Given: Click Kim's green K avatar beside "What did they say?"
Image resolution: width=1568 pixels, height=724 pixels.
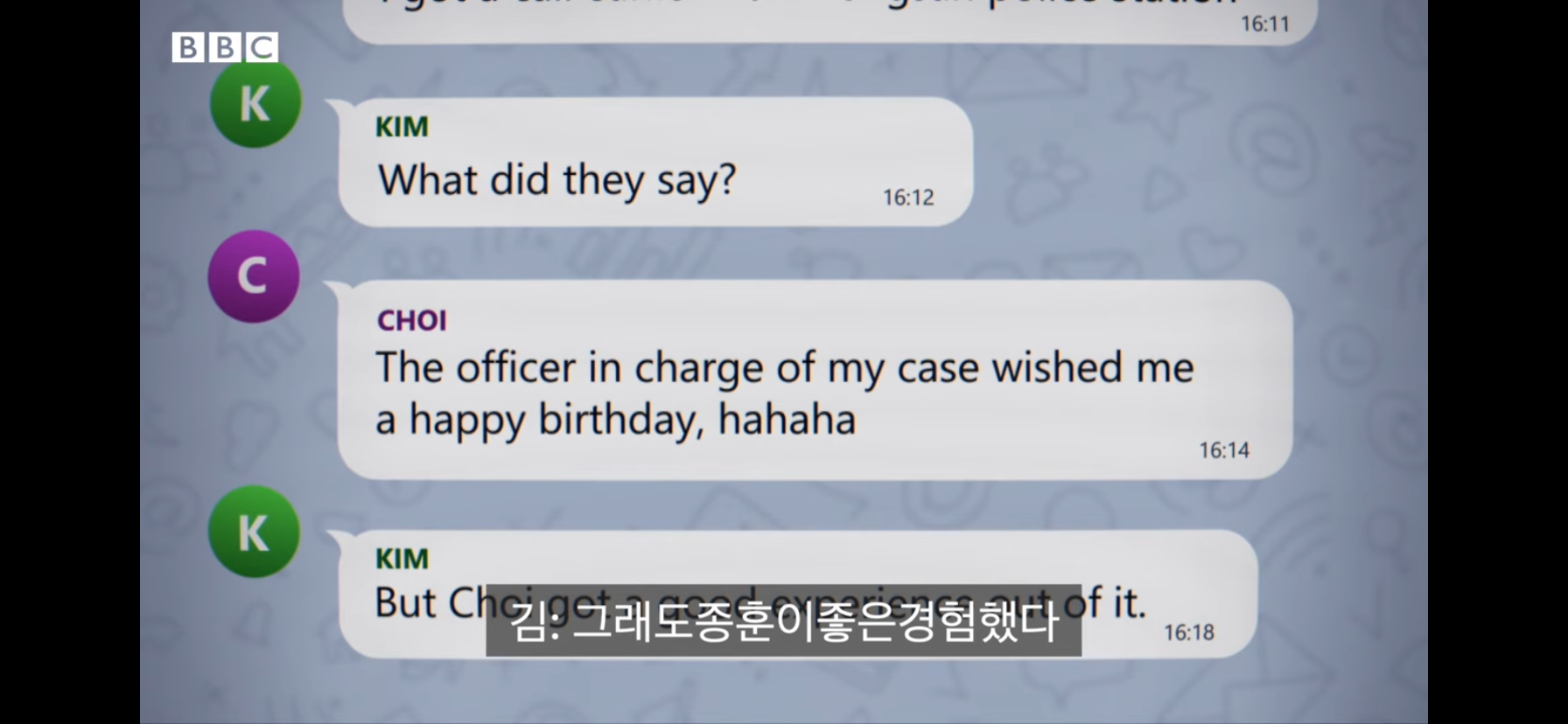Looking at the screenshot, I should click(x=255, y=102).
